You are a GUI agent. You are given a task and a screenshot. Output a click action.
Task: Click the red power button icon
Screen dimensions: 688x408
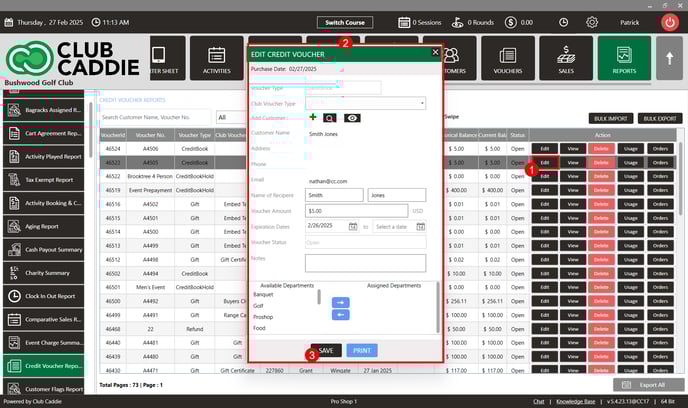click(x=669, y=22)
